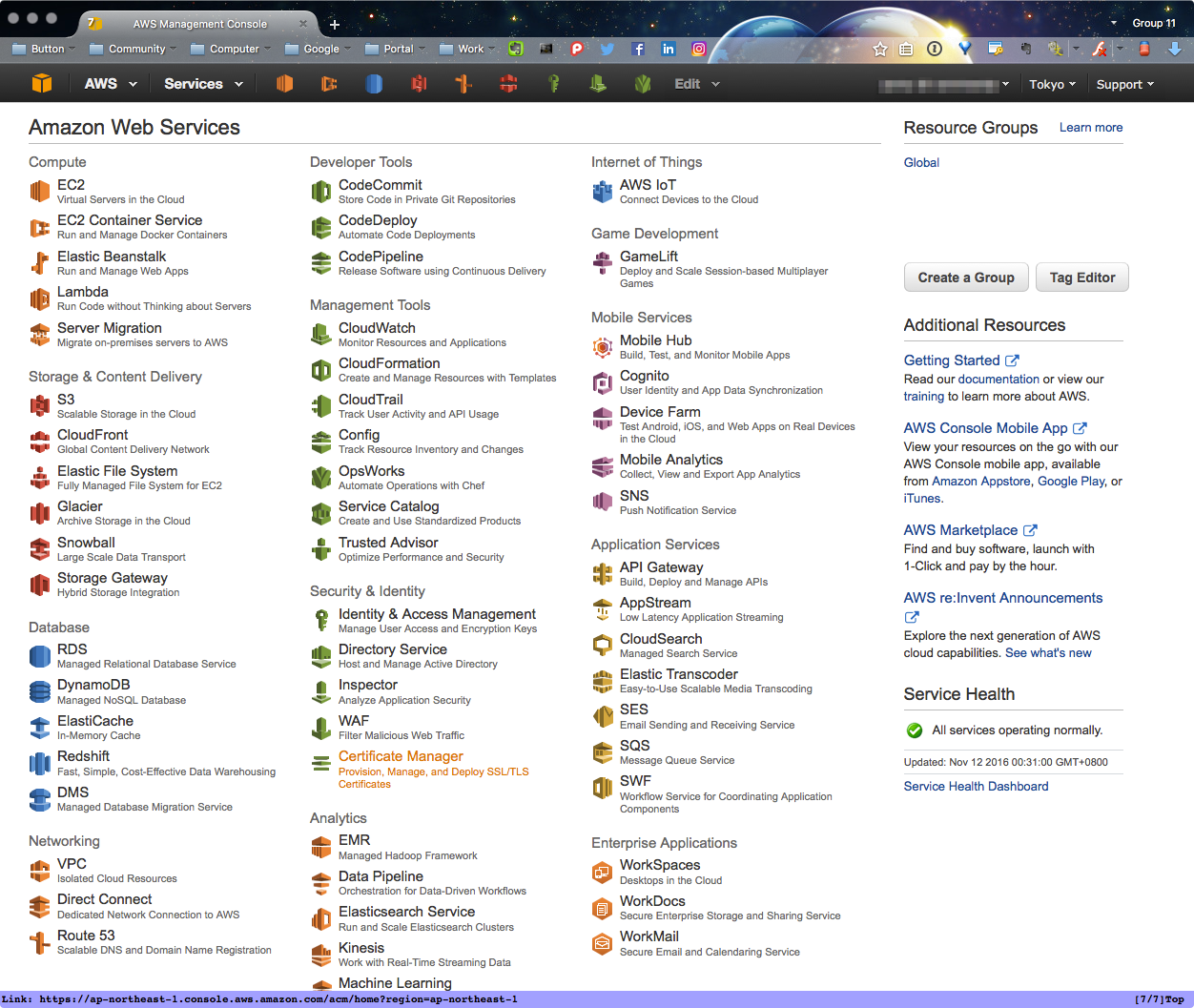Viewport: 1194px width, 1008px height.
Task: Open the Computer bookmarks folder
Action: (231, 49)
